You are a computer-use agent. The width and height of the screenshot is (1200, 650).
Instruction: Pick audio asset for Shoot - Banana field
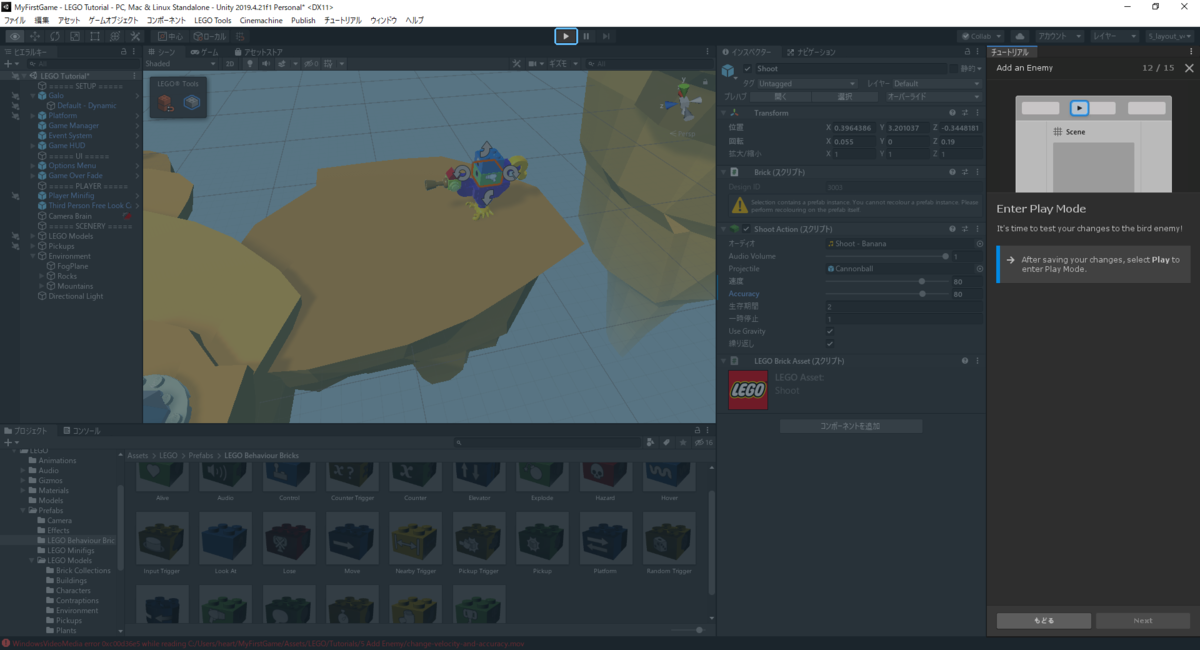point(979,244)
